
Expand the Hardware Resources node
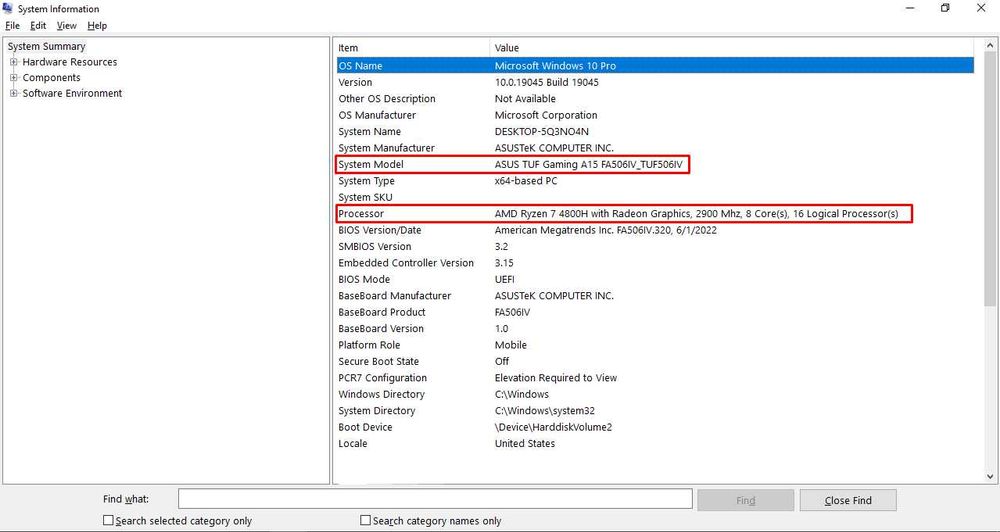[x=13, y=62]
